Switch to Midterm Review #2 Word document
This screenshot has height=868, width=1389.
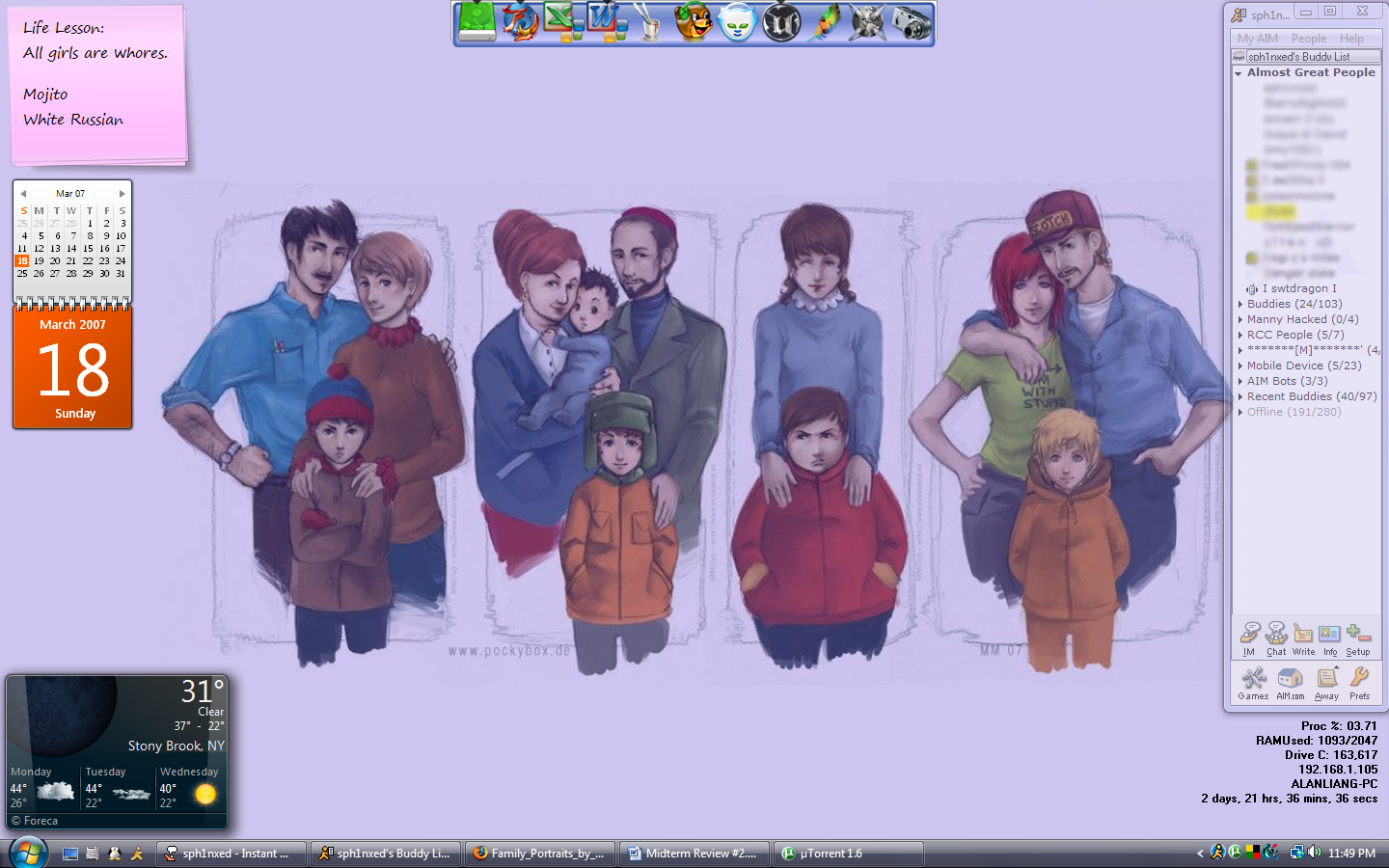(694, 854)
